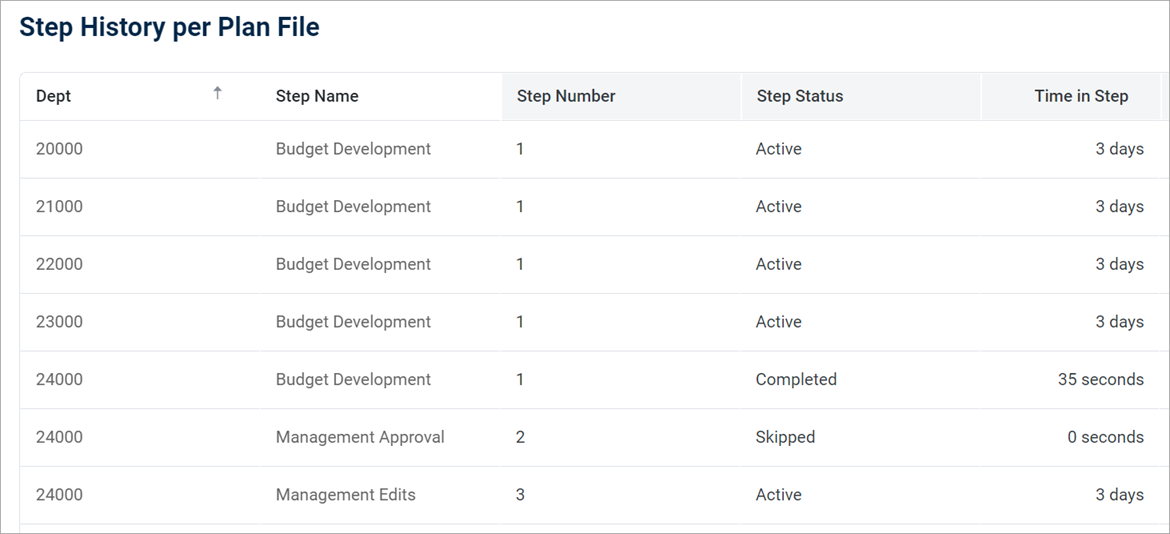Click the Step Number column header
The height and width of the screenshot is (534, 1170).
(x=566, y=97)
